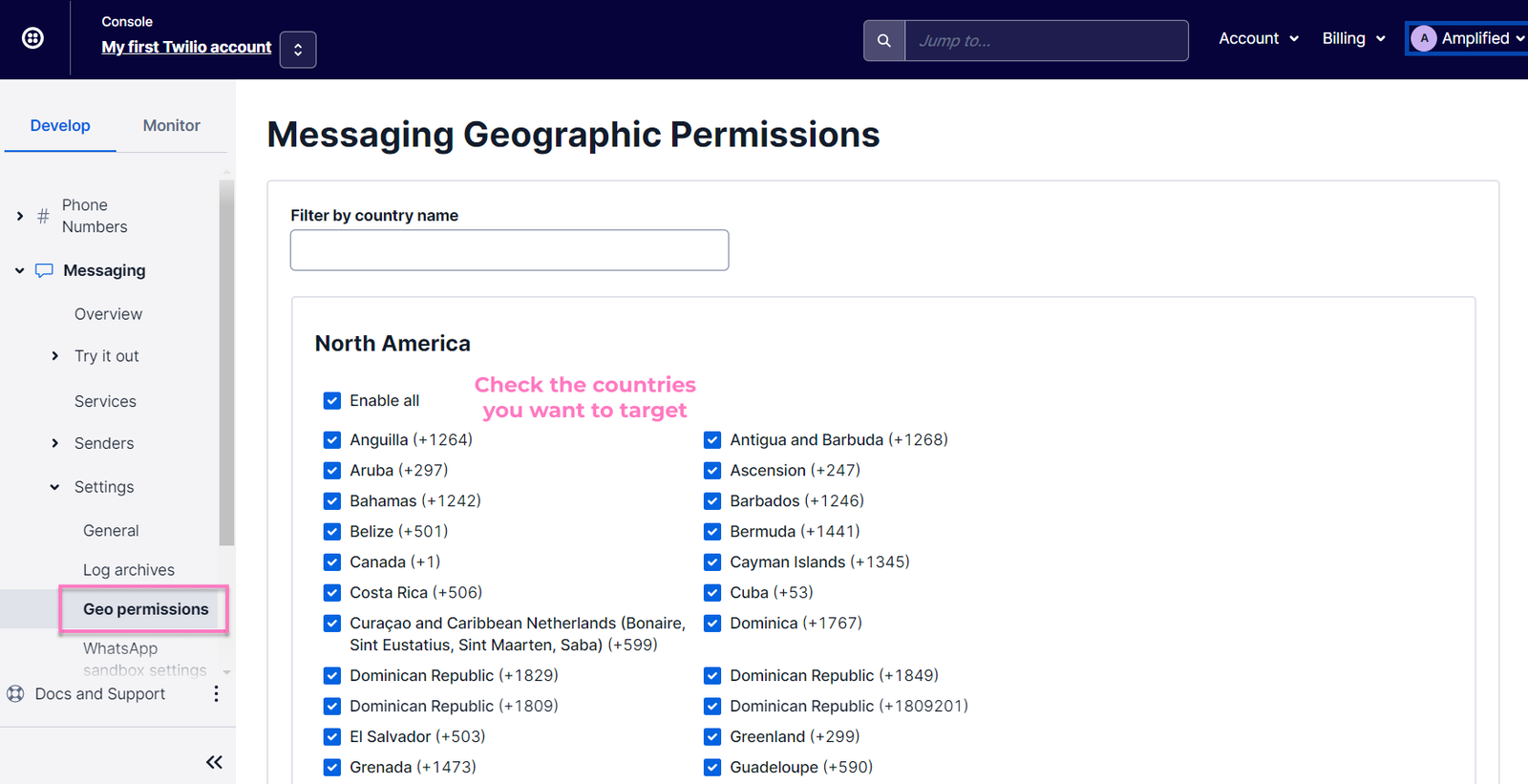Click the Phone Numbers hash icon

[43, 216]
